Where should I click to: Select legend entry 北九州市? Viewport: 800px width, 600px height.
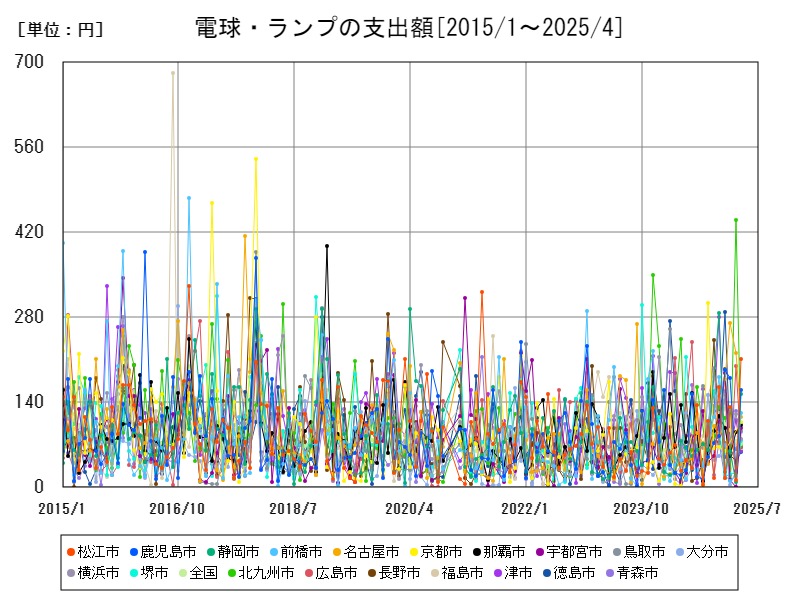click(261, 573)
